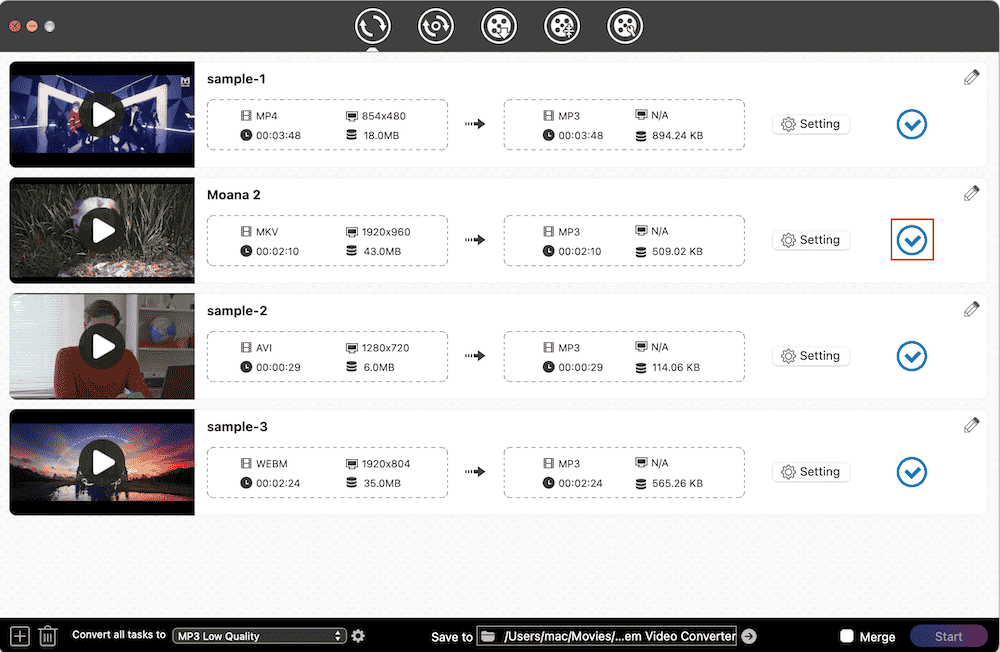Edit Moana 2 with the pencil icon
The image size is (1000, 652).
click(971, 193)
